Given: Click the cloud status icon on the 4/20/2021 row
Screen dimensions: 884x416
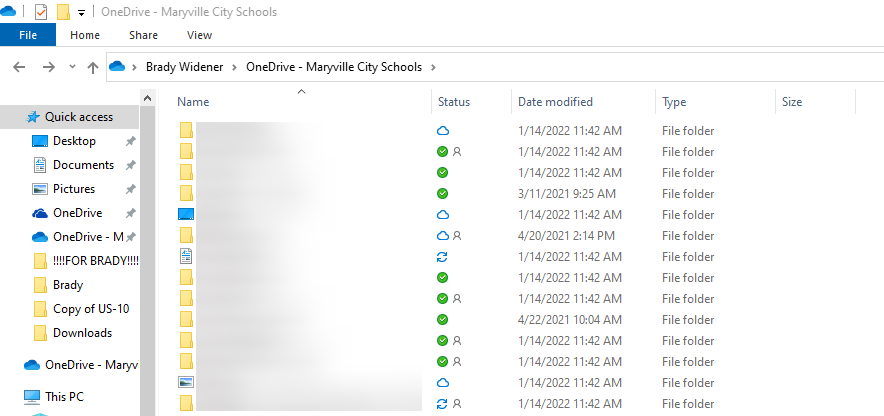Looking at the screenshot, I should point(443,236).
